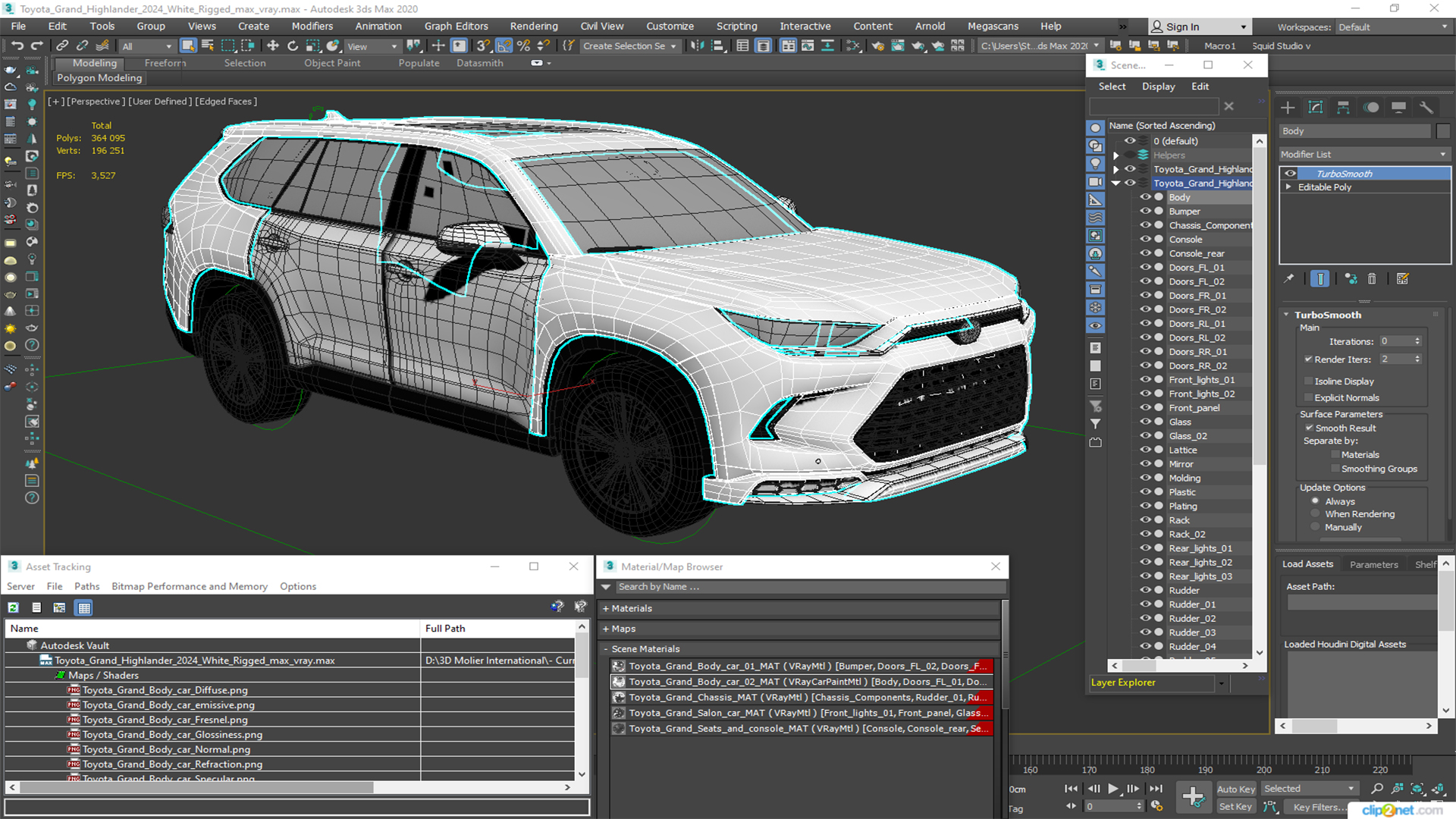Click the large Set Keys plus icon

pyautogui.click(x=1193, y=797)
